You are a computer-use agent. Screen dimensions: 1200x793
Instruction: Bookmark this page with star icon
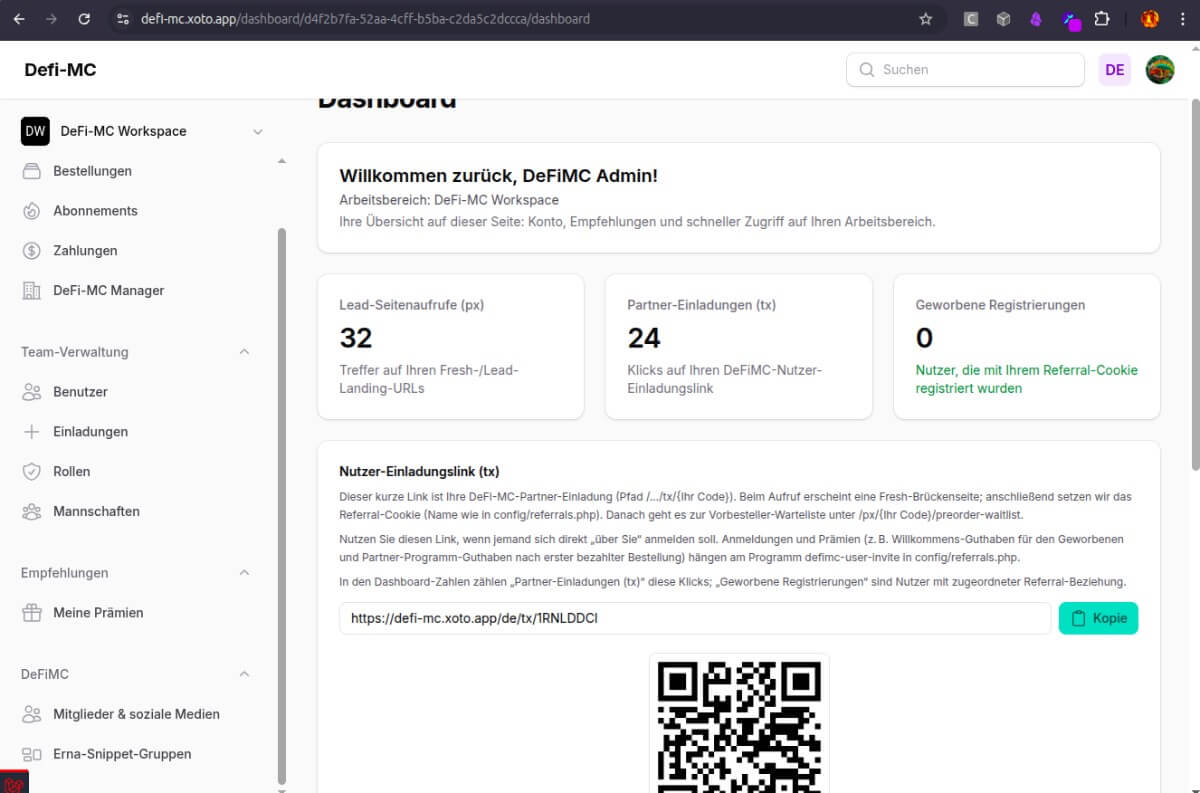926,19
